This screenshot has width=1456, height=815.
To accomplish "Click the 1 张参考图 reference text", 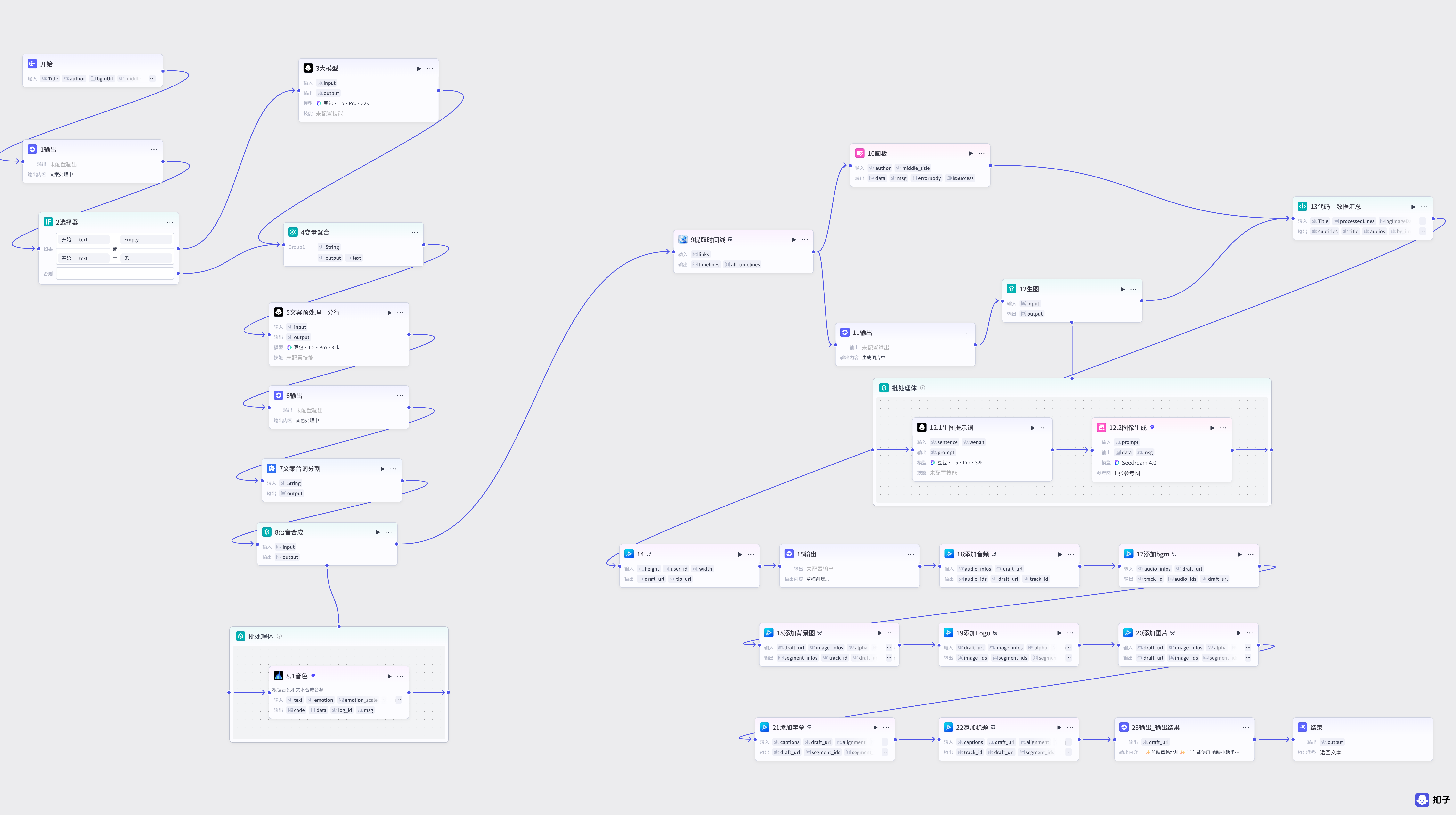I will coord(1127,473).
